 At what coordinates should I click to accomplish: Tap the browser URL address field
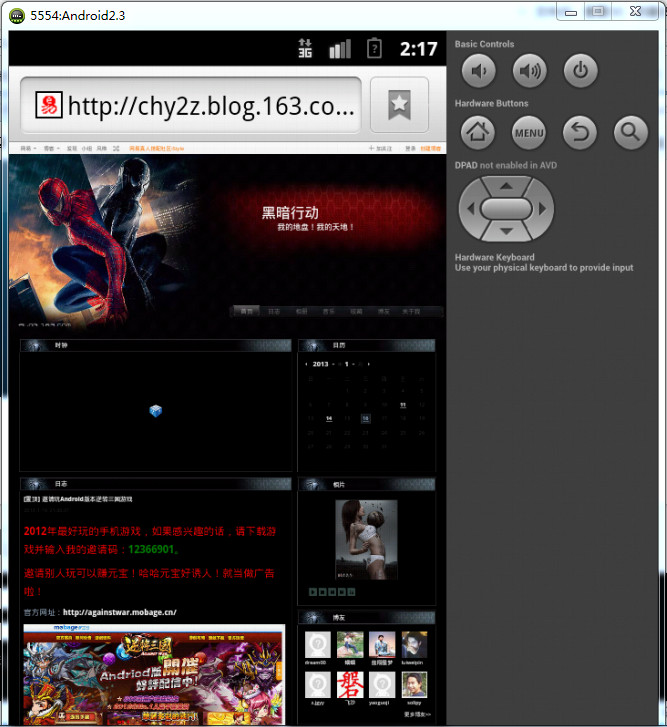coord(190,105)
